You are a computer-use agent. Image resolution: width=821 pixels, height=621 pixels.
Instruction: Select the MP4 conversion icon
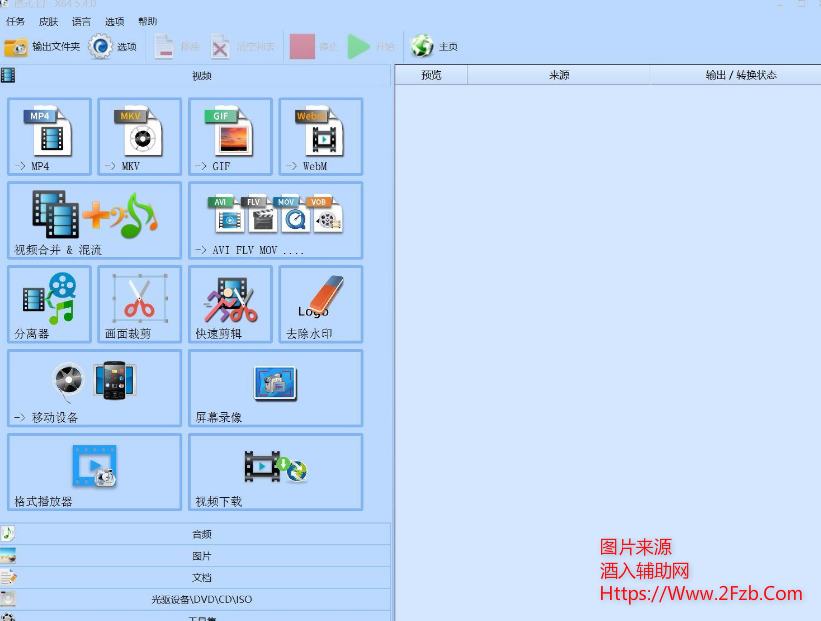[49, 136]
